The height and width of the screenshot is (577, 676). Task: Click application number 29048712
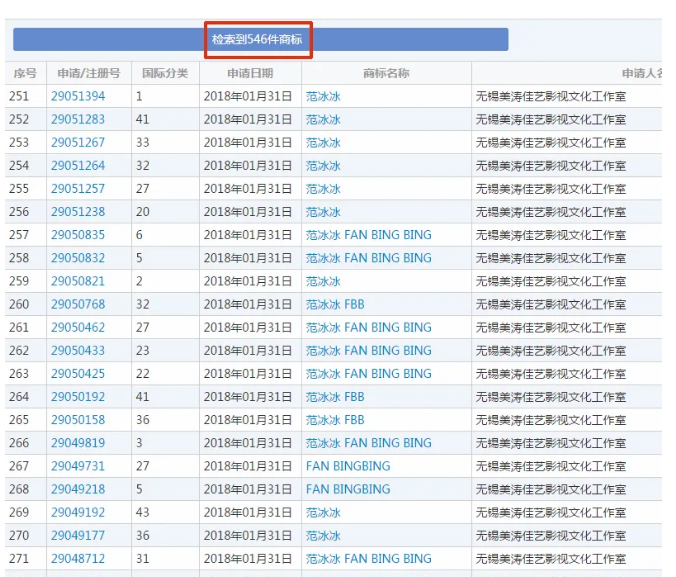tap(78, 559)
